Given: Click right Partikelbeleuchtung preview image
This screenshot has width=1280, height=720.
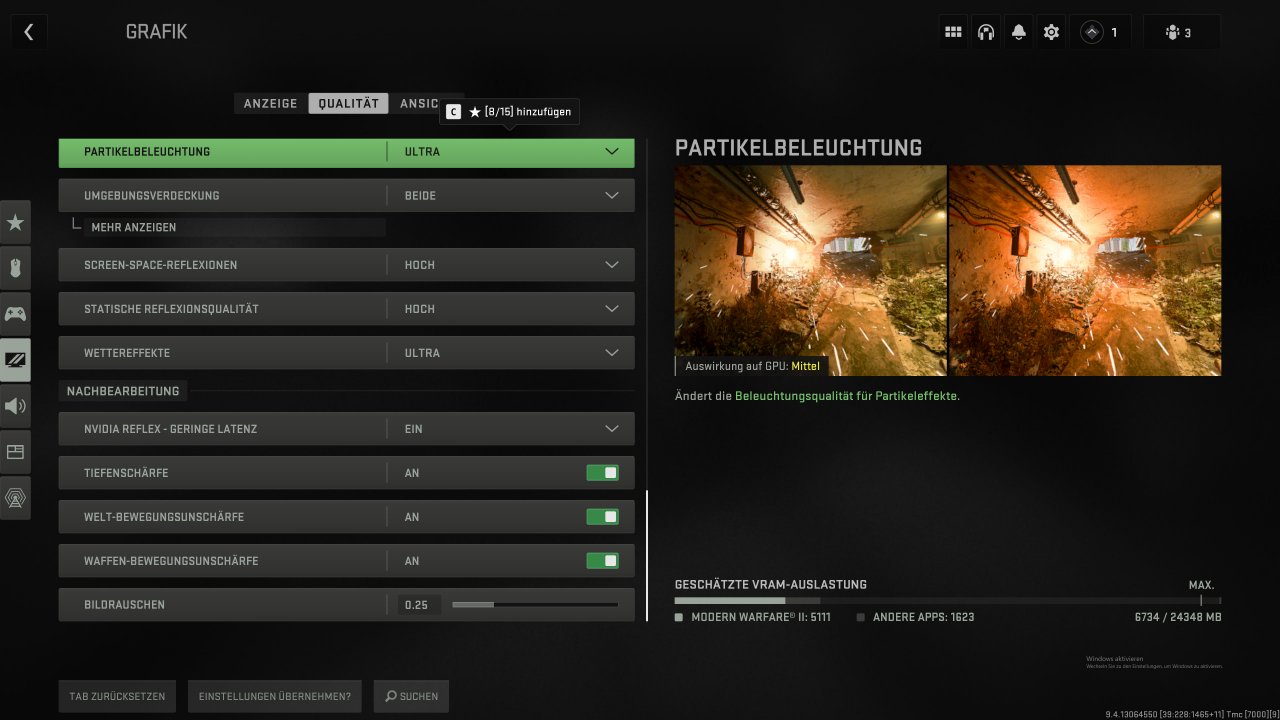Looking at the screenshot, I should 1085,270.
